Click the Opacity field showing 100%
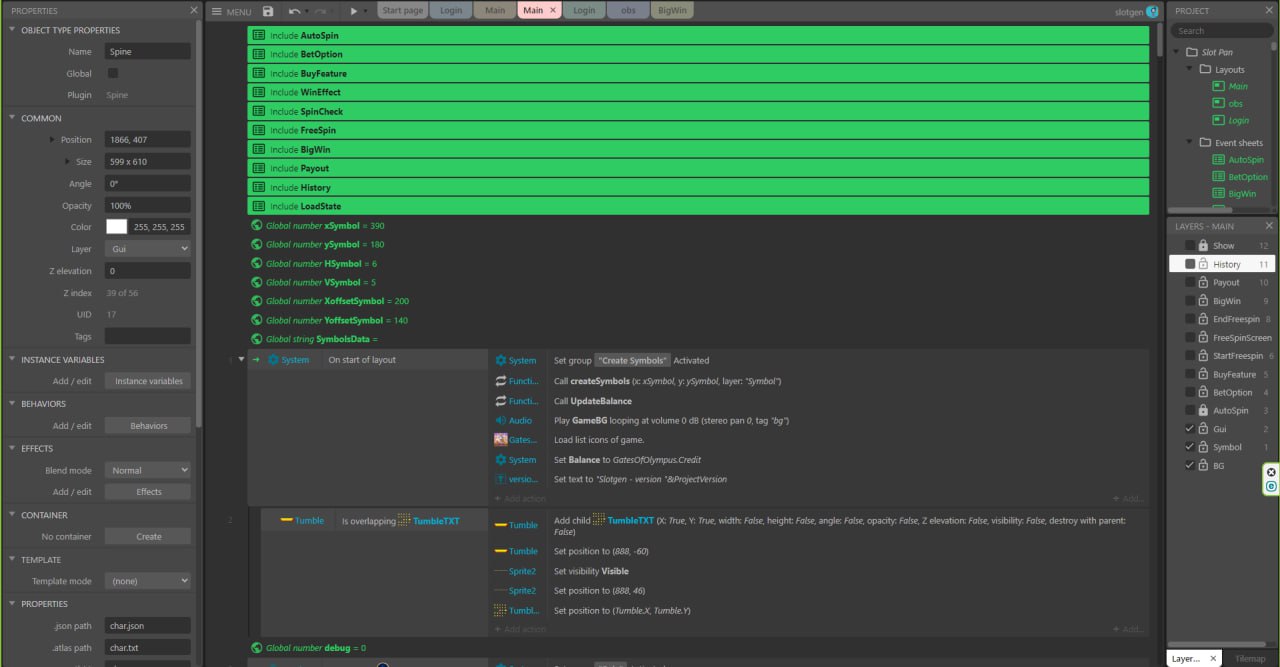1280x667 pixels. point(148,205)
